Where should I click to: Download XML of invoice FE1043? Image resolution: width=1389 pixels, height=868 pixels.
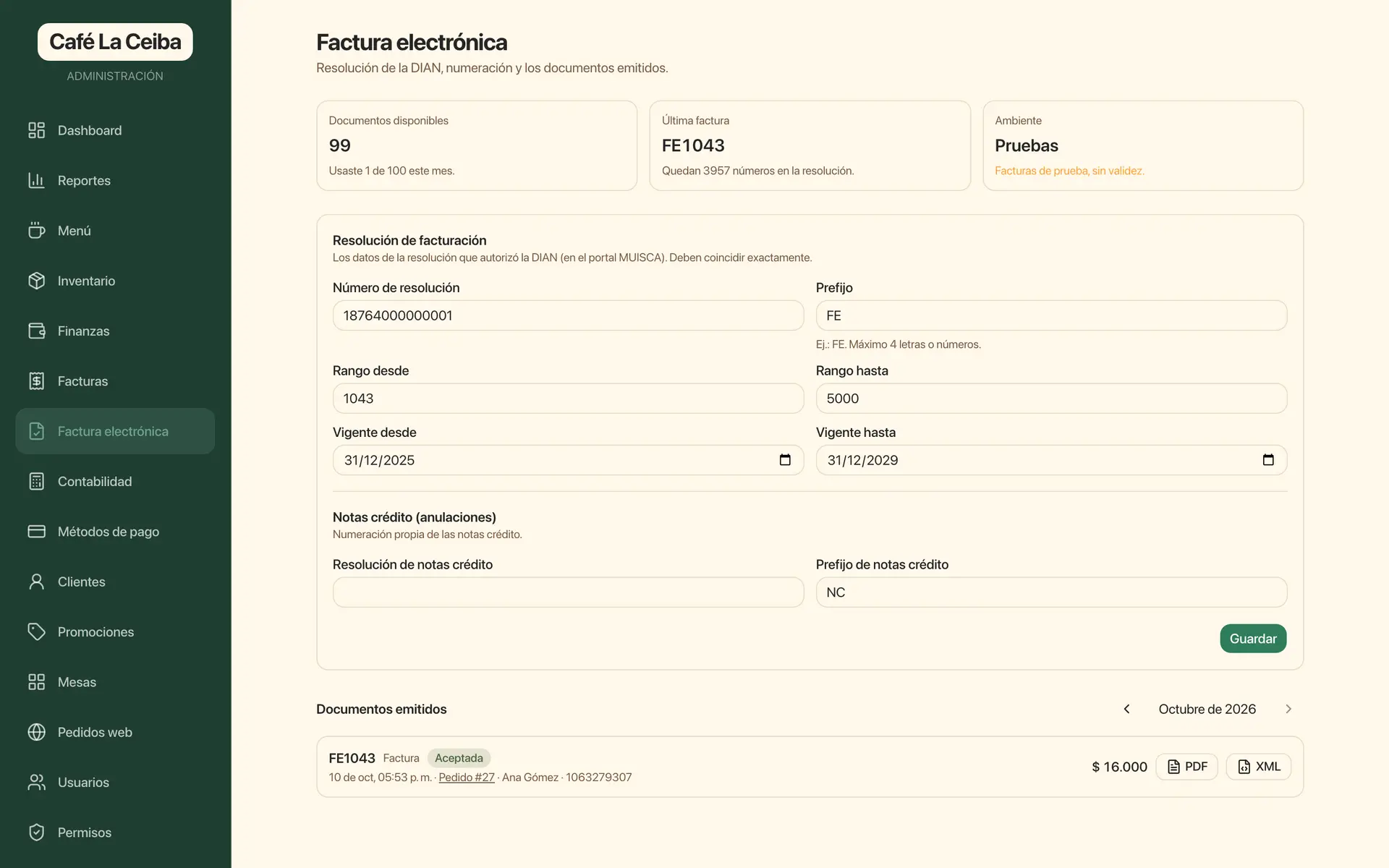click(1259, 767)
